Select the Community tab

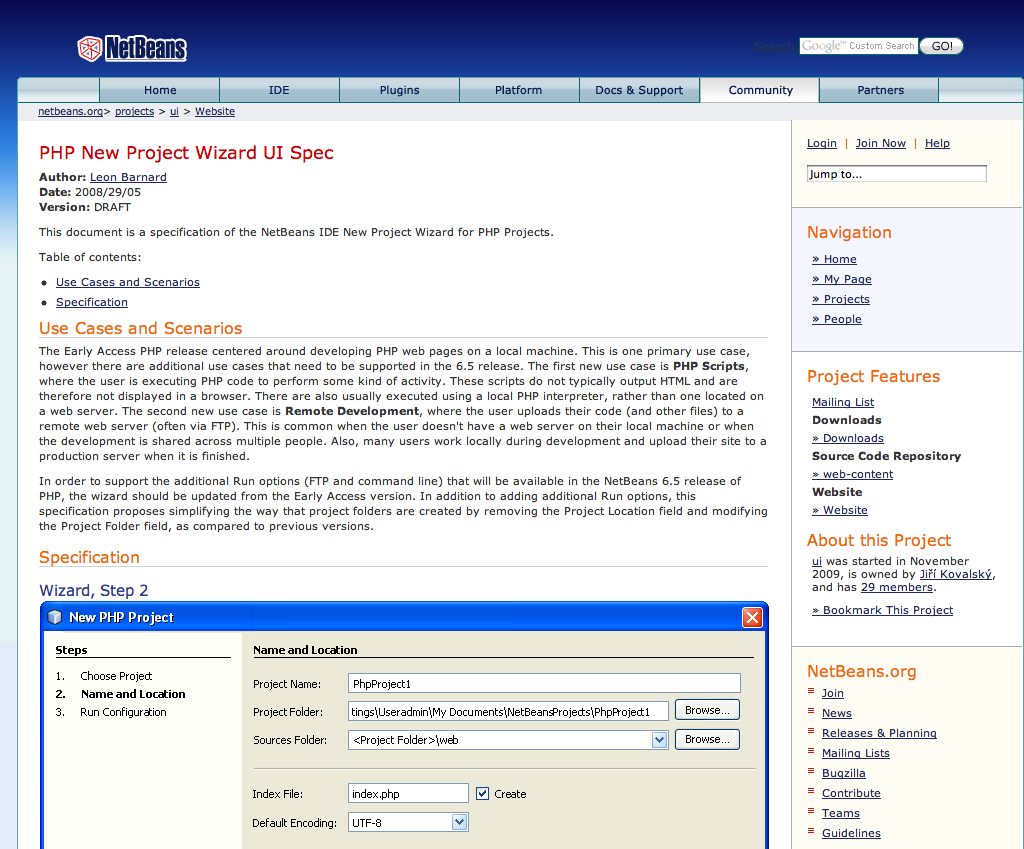point(760,90)
